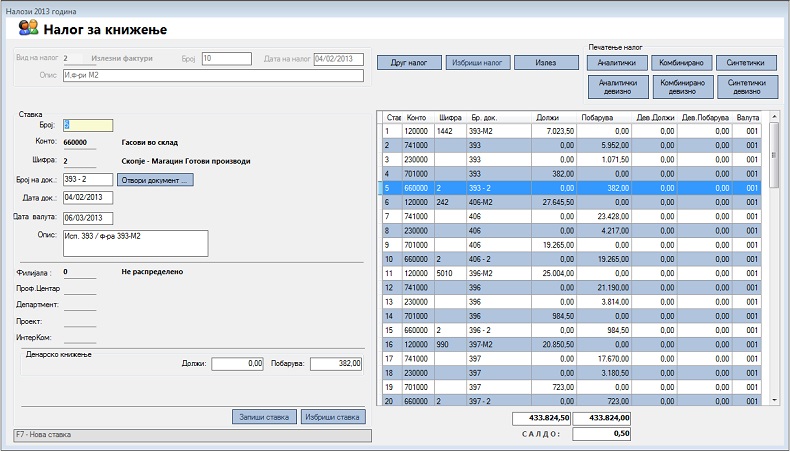Click the Шифра field showing 2
This screenshot has width=790, height=452.
[80, 161]
